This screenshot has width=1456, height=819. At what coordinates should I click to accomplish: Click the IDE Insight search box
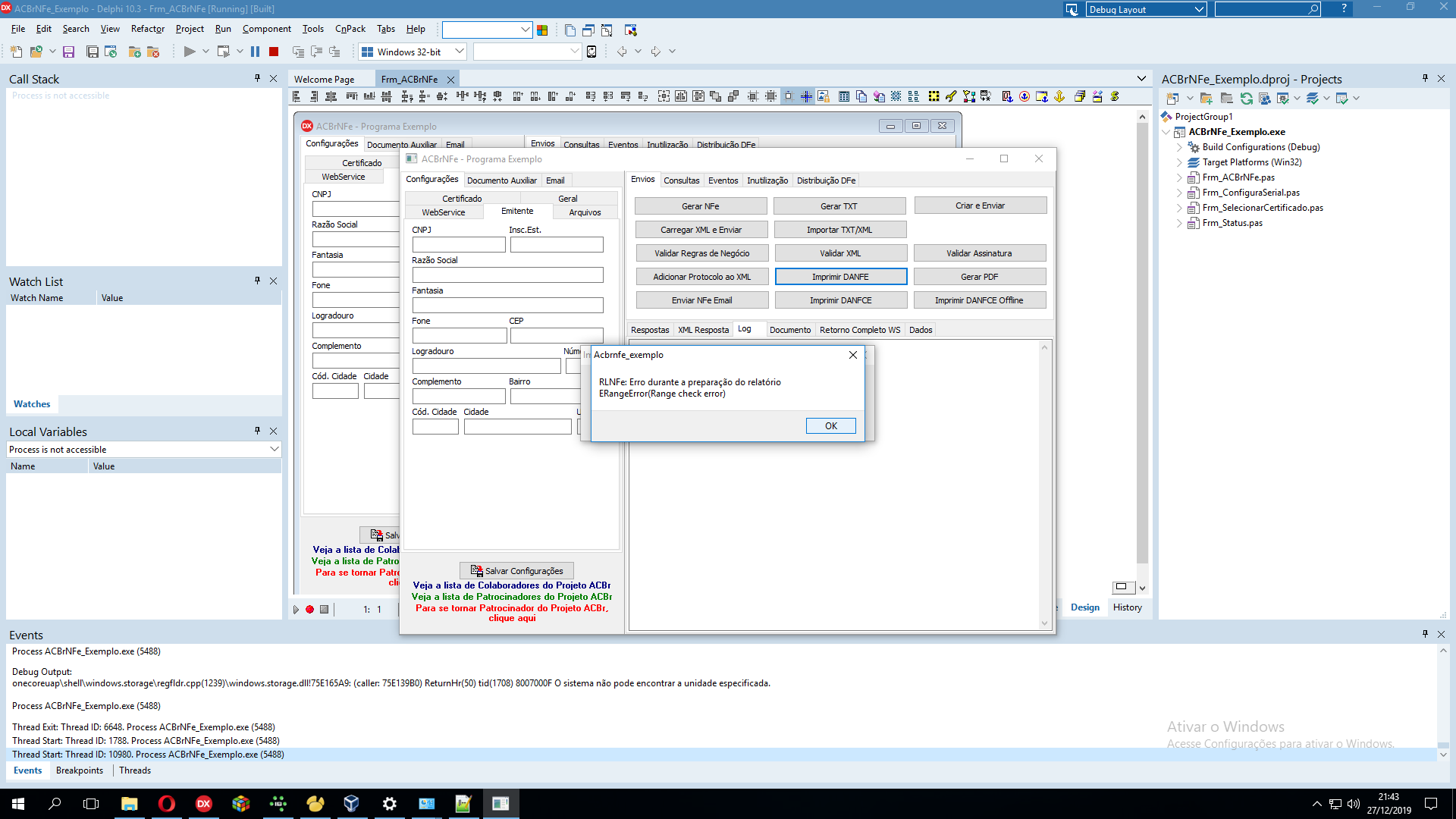[1266, 9]
